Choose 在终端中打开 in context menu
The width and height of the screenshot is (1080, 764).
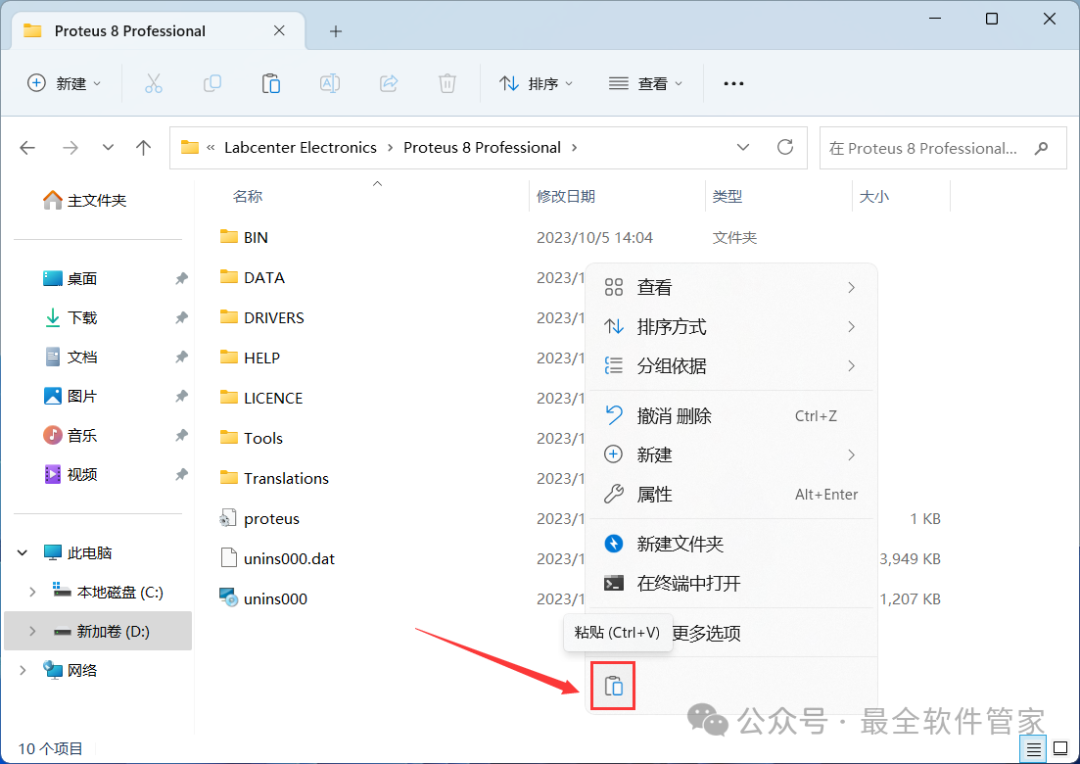[x=731, y=584]
